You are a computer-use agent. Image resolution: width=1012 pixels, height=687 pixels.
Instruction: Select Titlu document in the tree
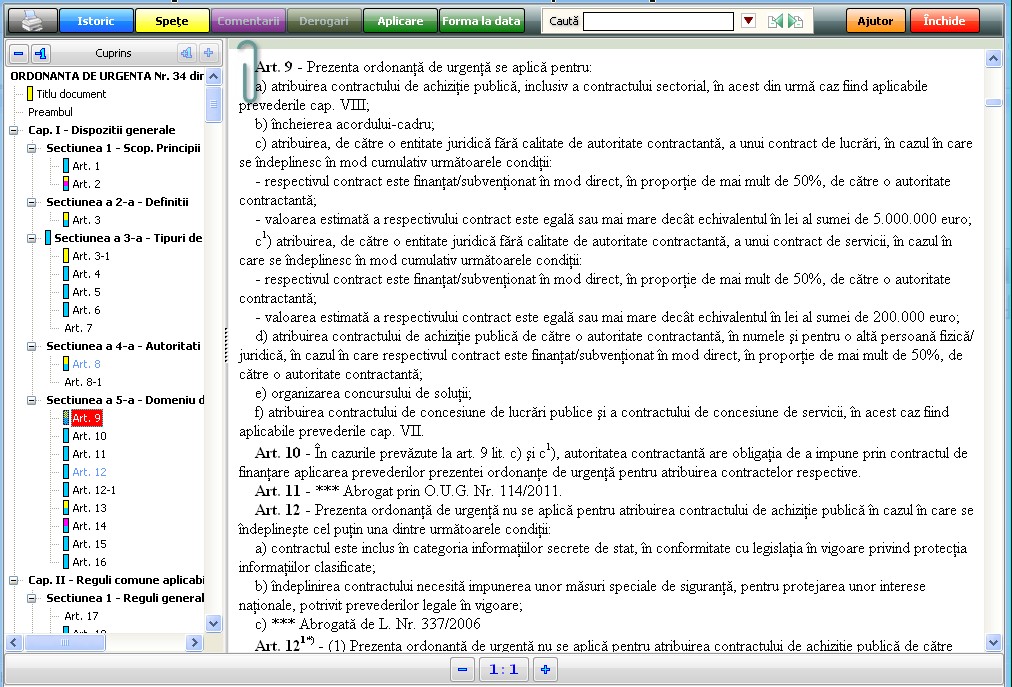71,94
